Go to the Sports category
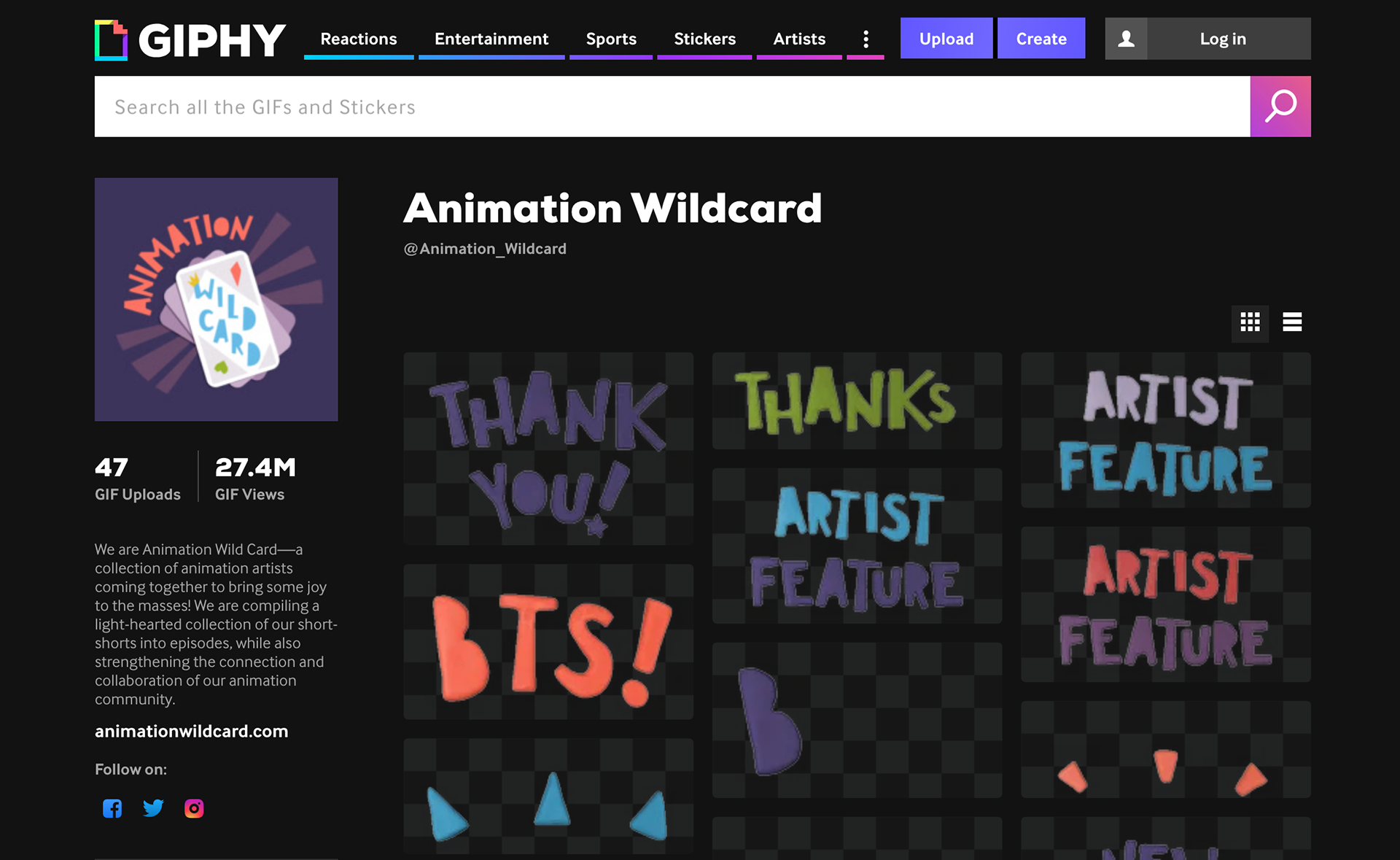The image size is (1400, 860). [x=611, y=39]
